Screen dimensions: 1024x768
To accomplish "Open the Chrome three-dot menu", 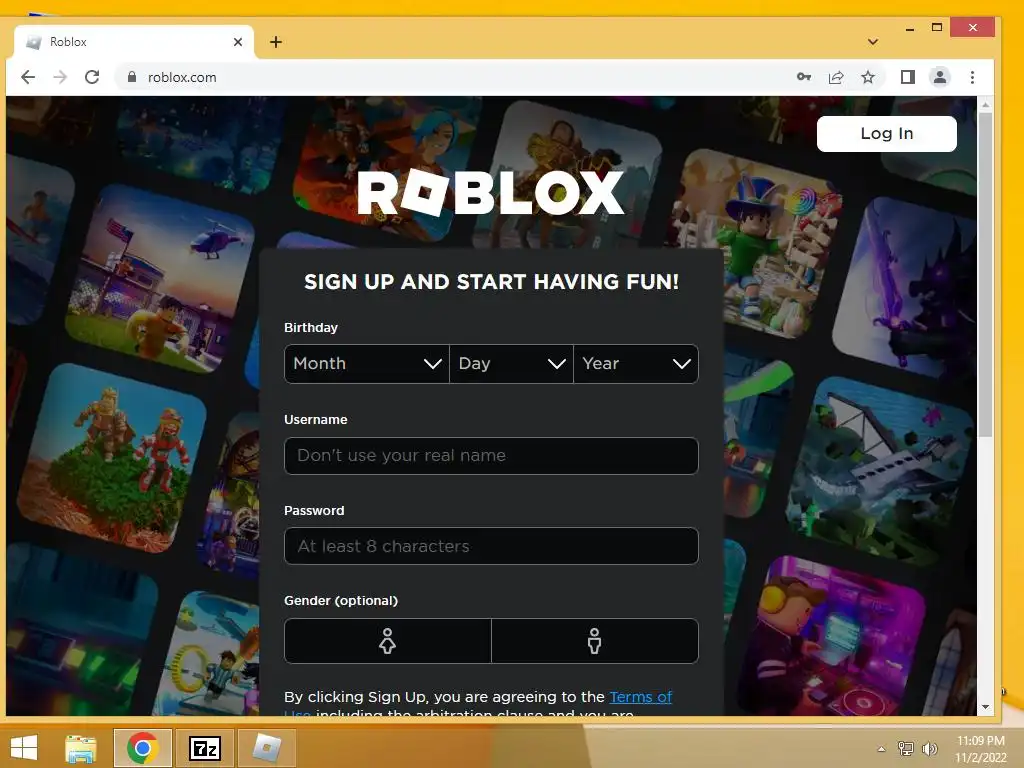I will tap(972, 77).
